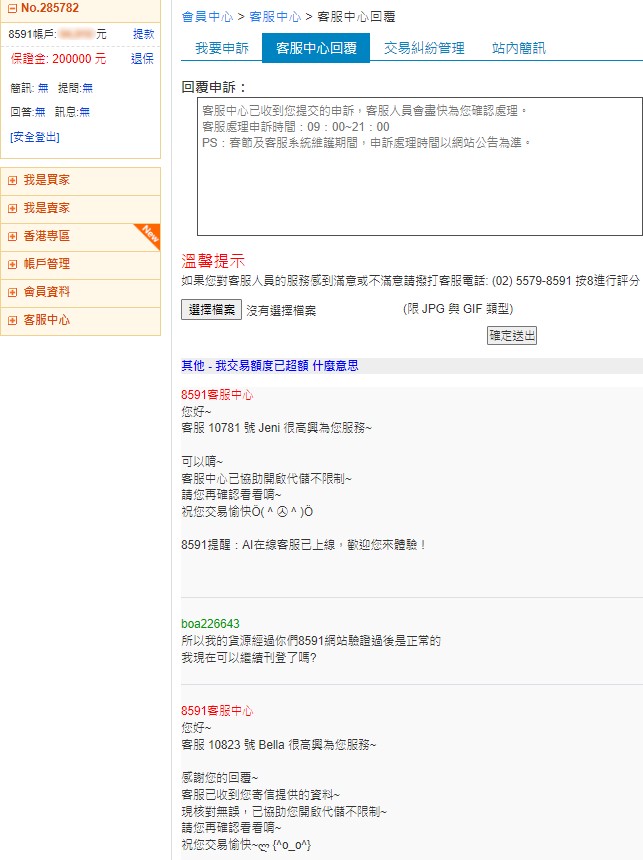
Task: Open 香港專區 sidebar item
Action: point(47,236)
